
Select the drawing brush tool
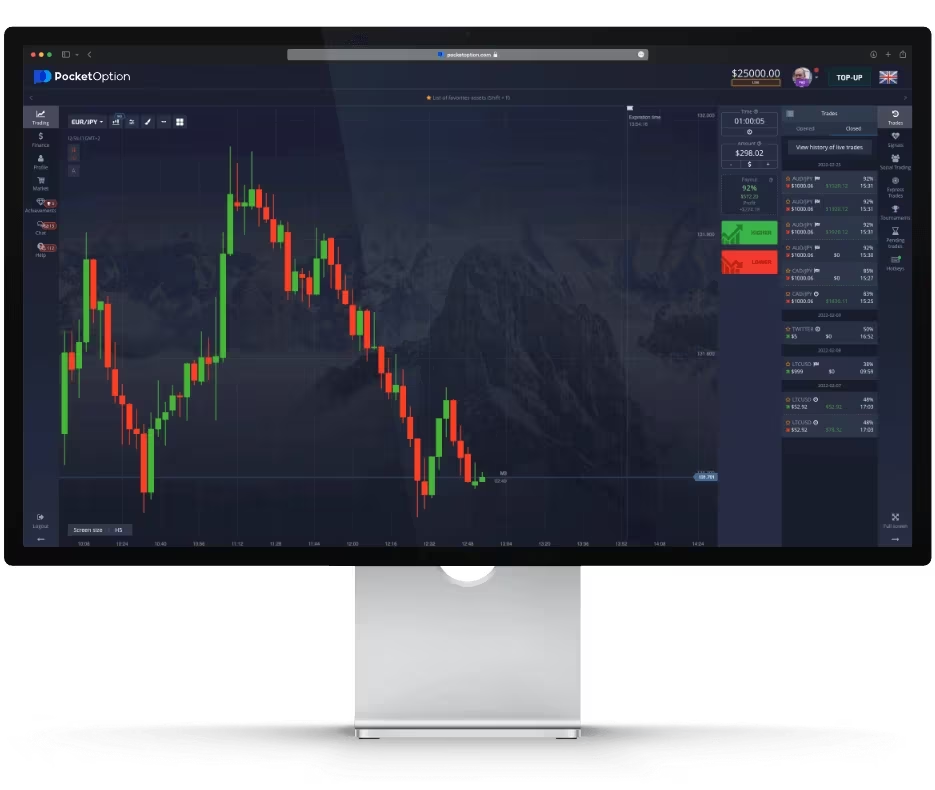pos(148,122)
